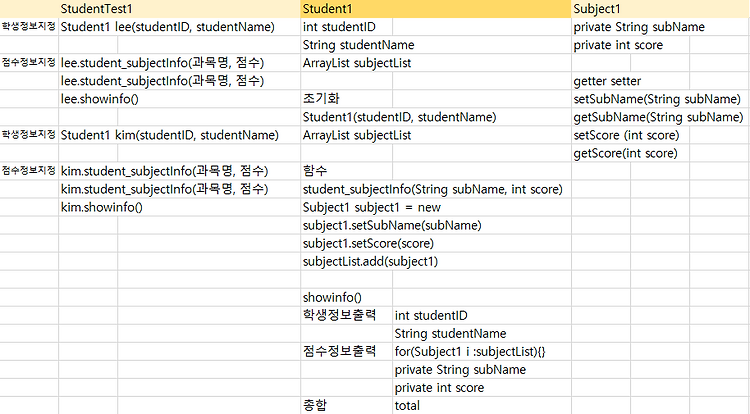Screen dimensions: 750x414
Task: Click the '초기화' cell
Action: (x=321, y=99)
